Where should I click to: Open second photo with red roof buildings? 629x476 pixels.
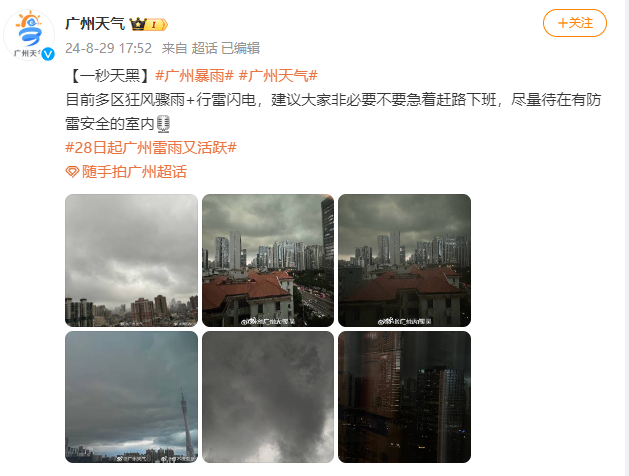[x=268, y=260]
